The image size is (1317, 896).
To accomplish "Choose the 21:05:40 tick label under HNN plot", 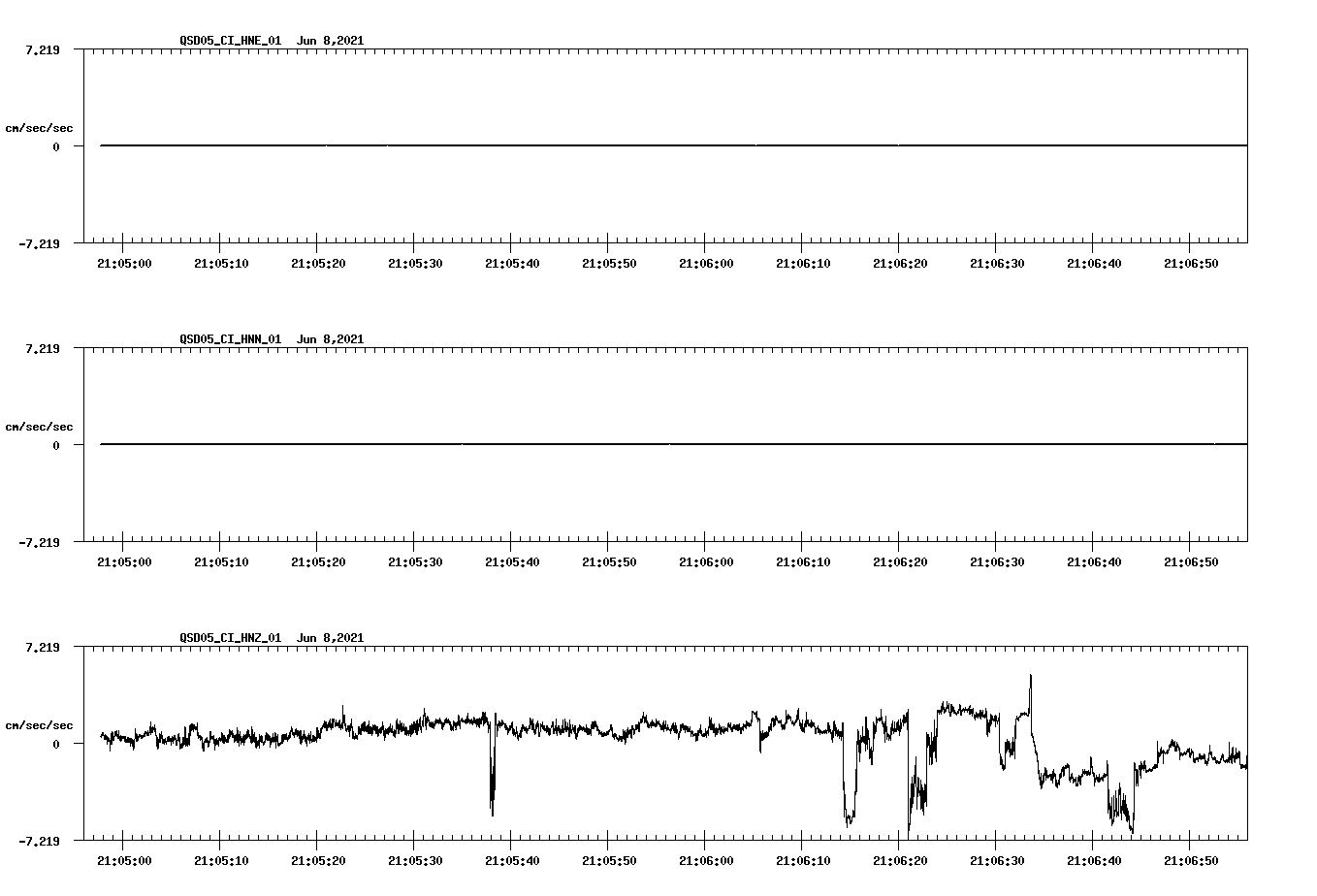I will pos(512,561).
